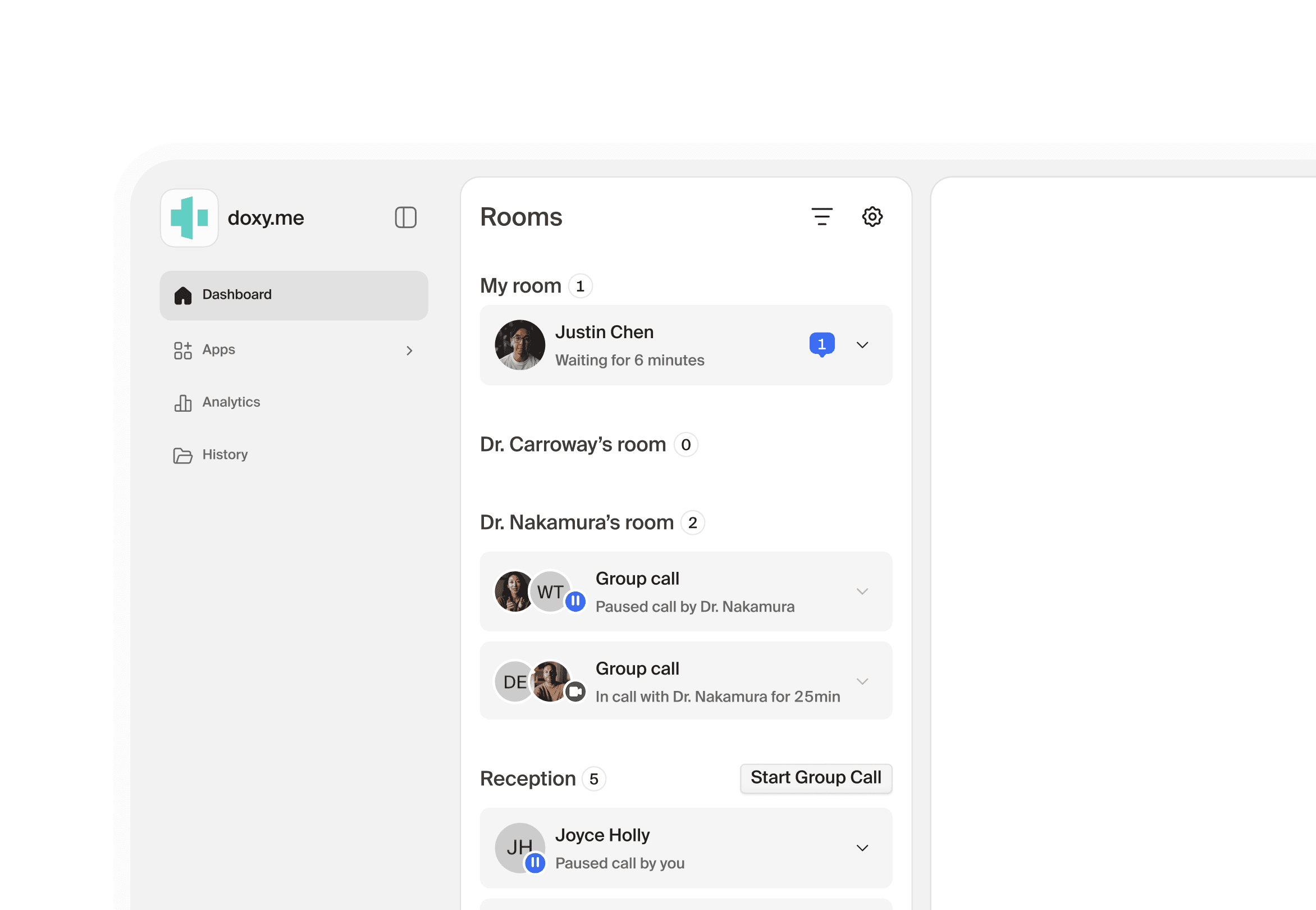Click 'Paused call by you' status

pos(619,863)
